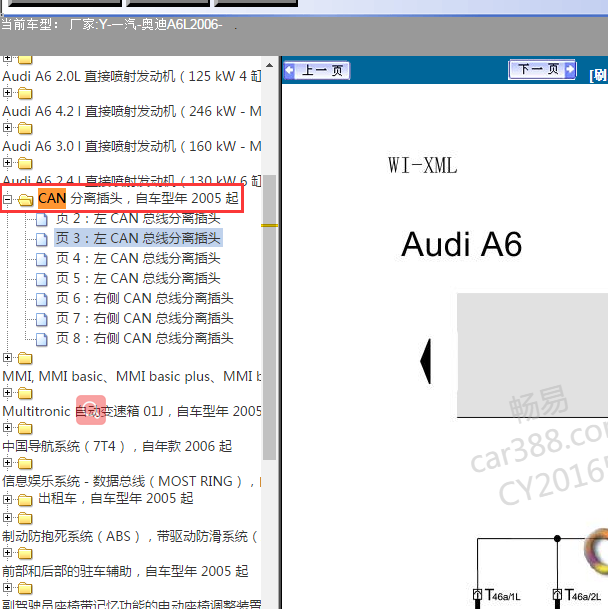Expand folder above Audi A6 3.0 l 直接喷射发动机
Viewport: 608px width, 609px height.
point(7,128)
